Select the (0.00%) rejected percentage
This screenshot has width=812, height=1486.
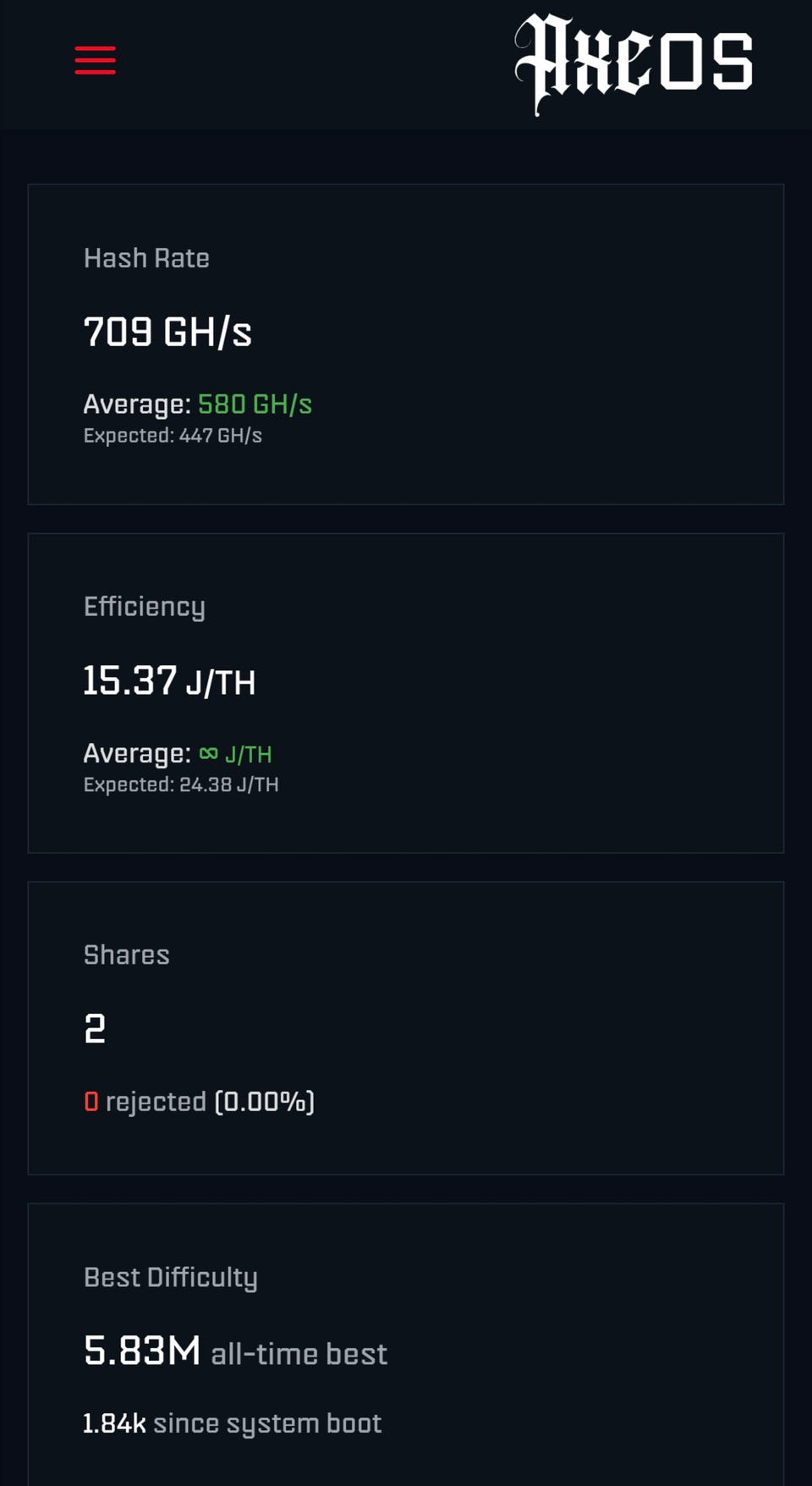coord(265,1102)
